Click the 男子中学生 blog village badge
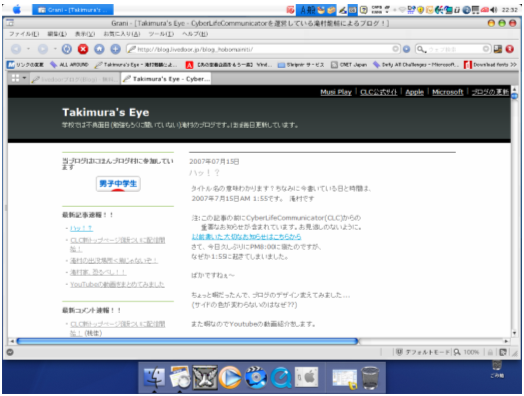 (x=118, y=183)
